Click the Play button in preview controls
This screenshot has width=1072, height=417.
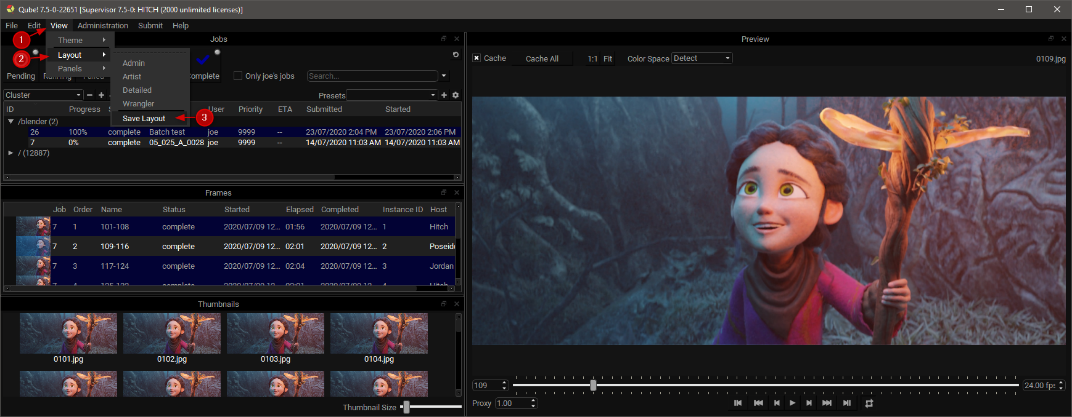(x=792, y=403)
